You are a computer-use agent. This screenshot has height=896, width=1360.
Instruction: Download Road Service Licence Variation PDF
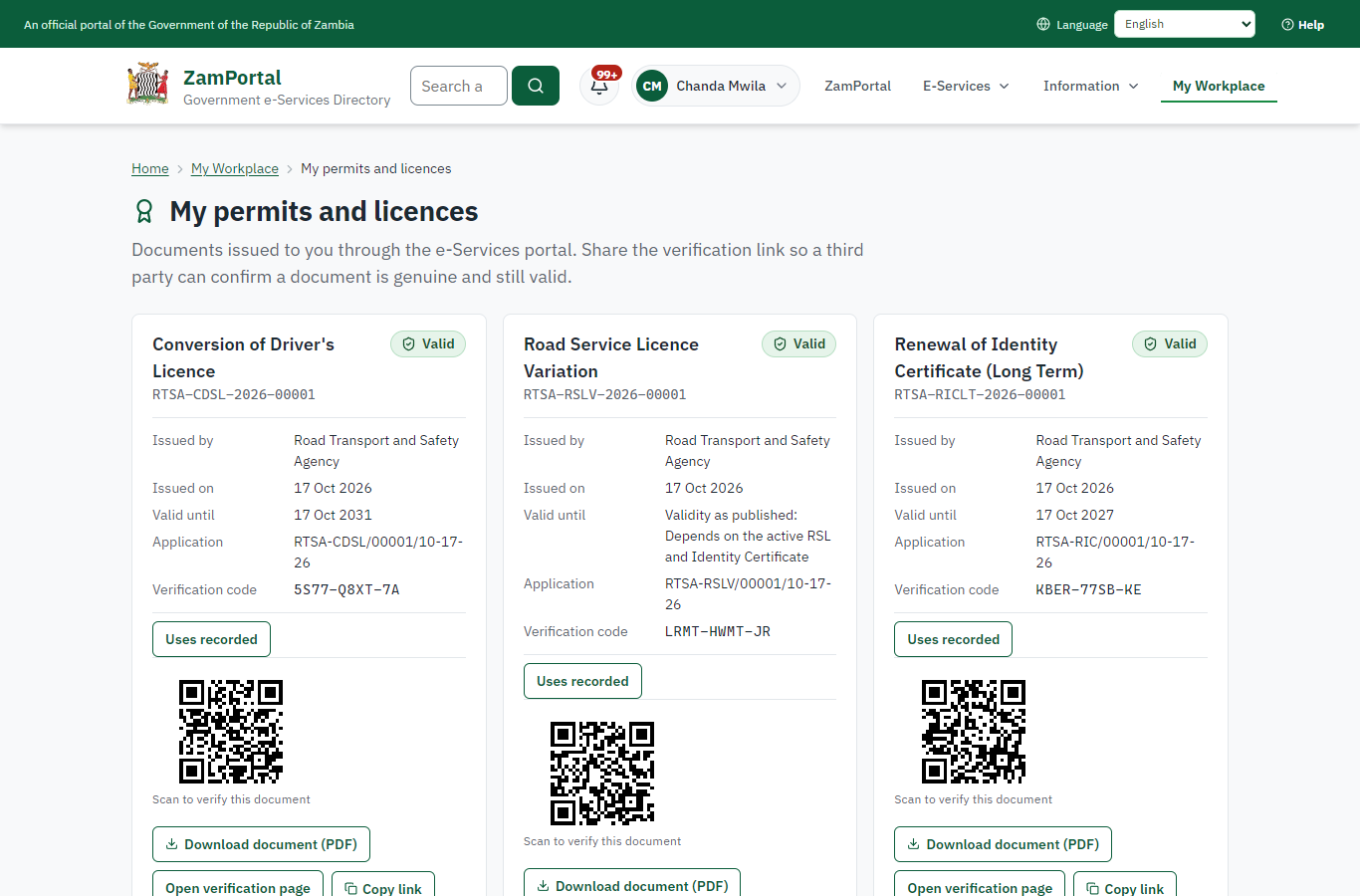(632, 885)
